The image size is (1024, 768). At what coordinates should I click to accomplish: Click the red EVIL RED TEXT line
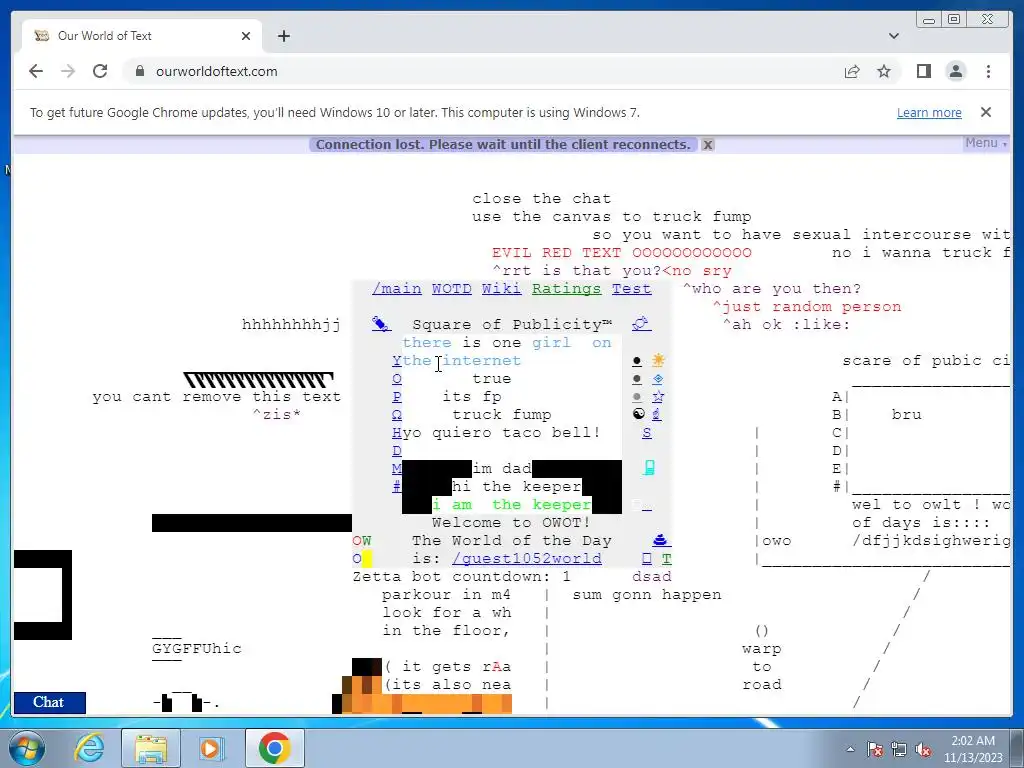point(622,253)
